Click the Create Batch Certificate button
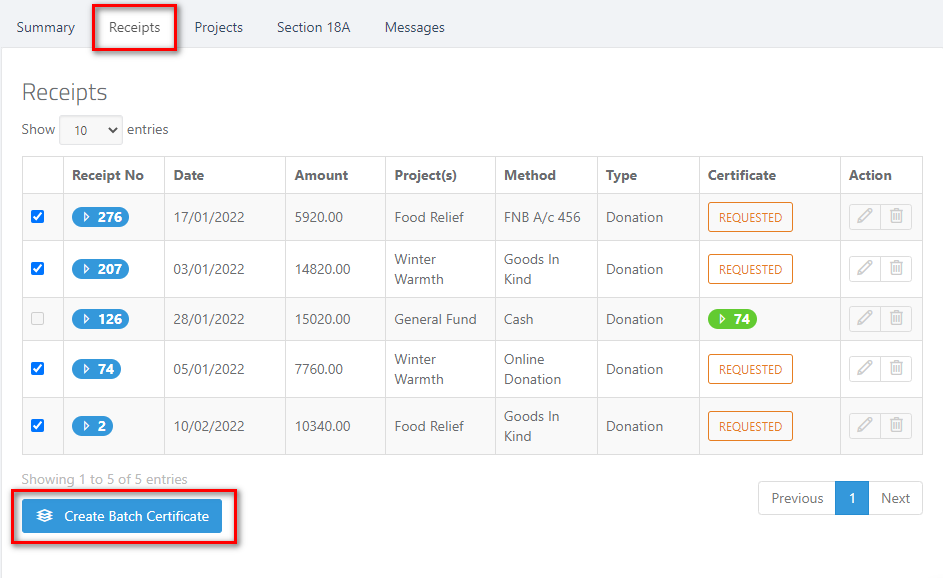 [x=122, y=516]
